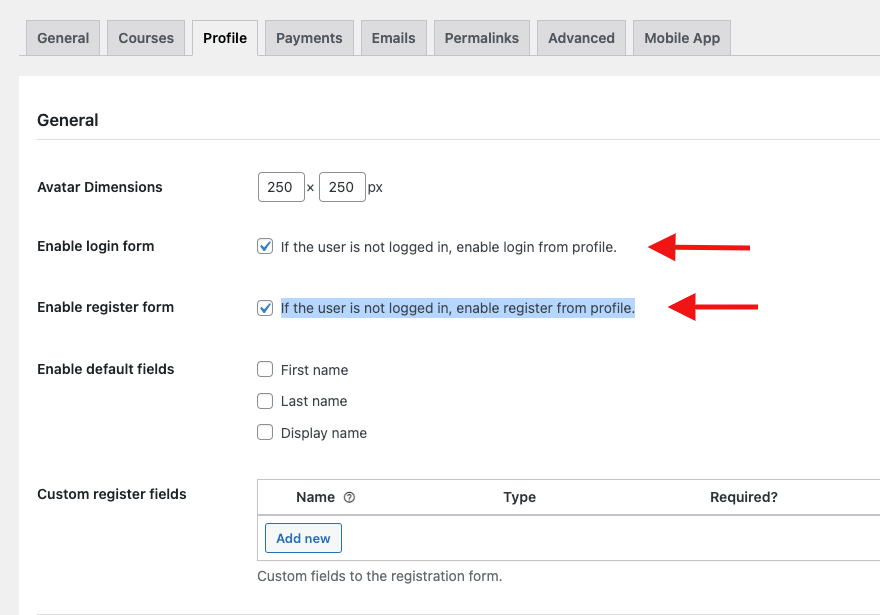Click the login form description label

(448, 247)
